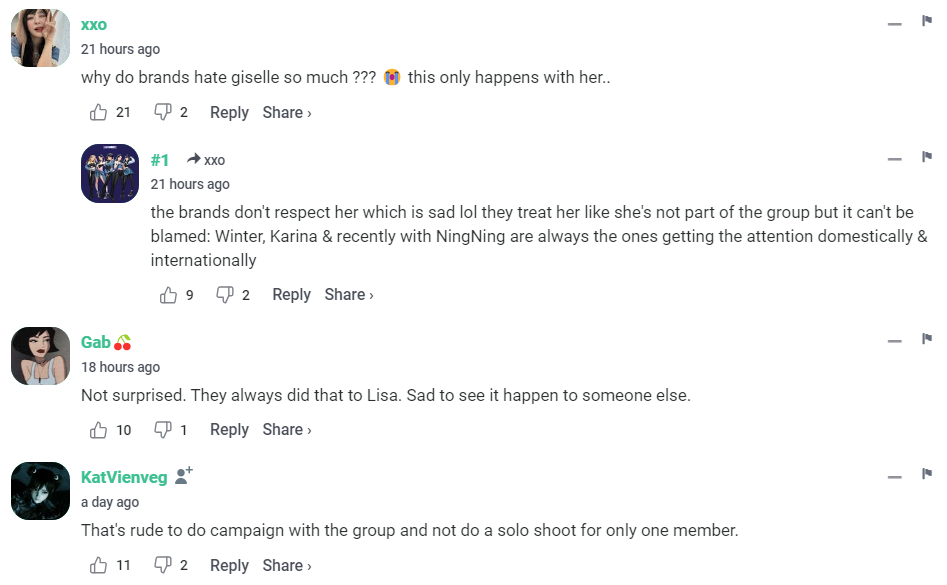The width and height of the screenshot is (947, 585).
Task: Flag Gab's comment about Lisa
Action: click(926, 339)
